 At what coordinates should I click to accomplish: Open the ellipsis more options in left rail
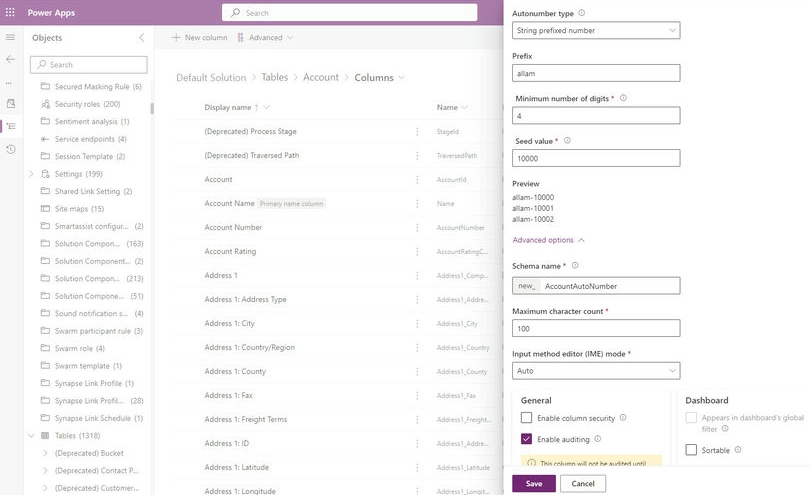coord(9,83)
